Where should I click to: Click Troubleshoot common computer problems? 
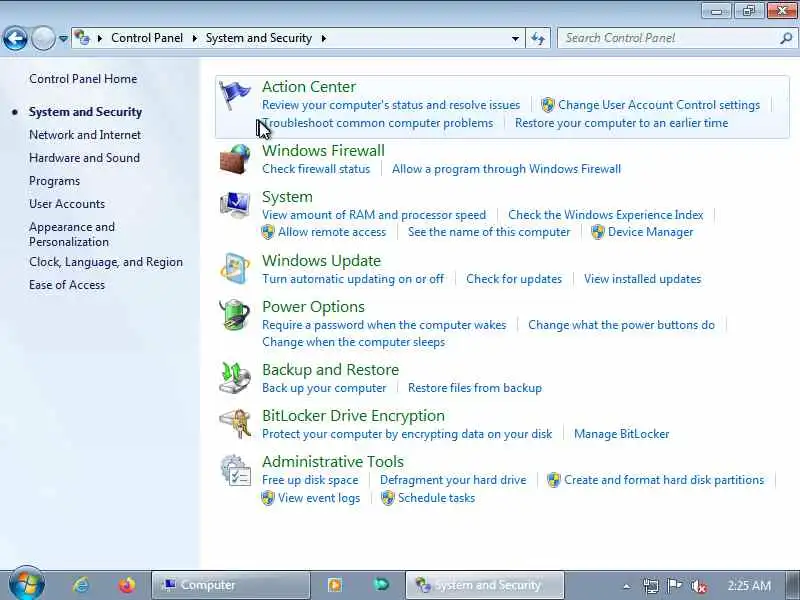tap(378, 123)
